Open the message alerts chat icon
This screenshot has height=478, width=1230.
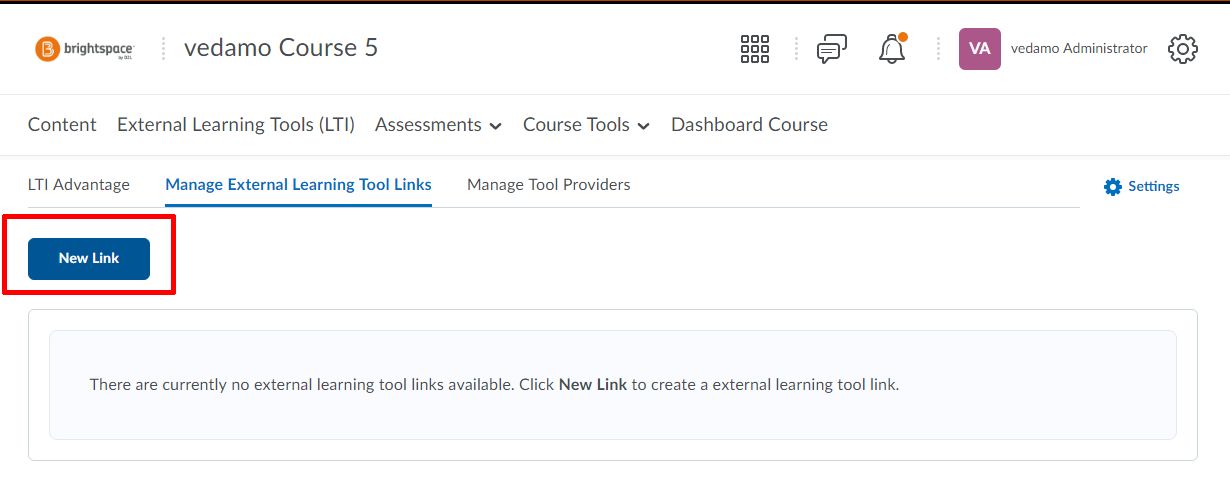pos(832,48)
